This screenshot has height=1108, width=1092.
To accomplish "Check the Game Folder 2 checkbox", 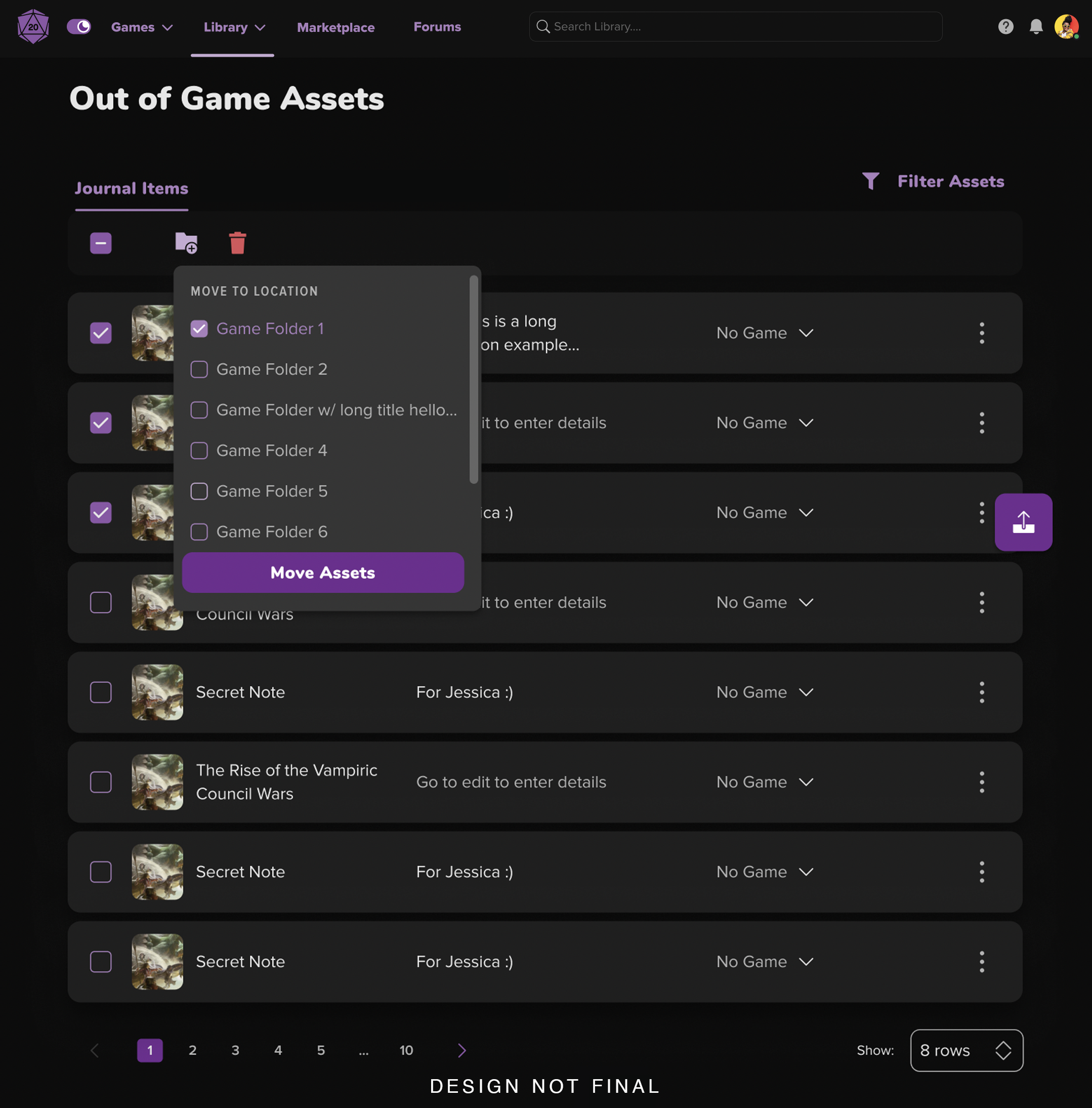I will [x=199, y=370].
